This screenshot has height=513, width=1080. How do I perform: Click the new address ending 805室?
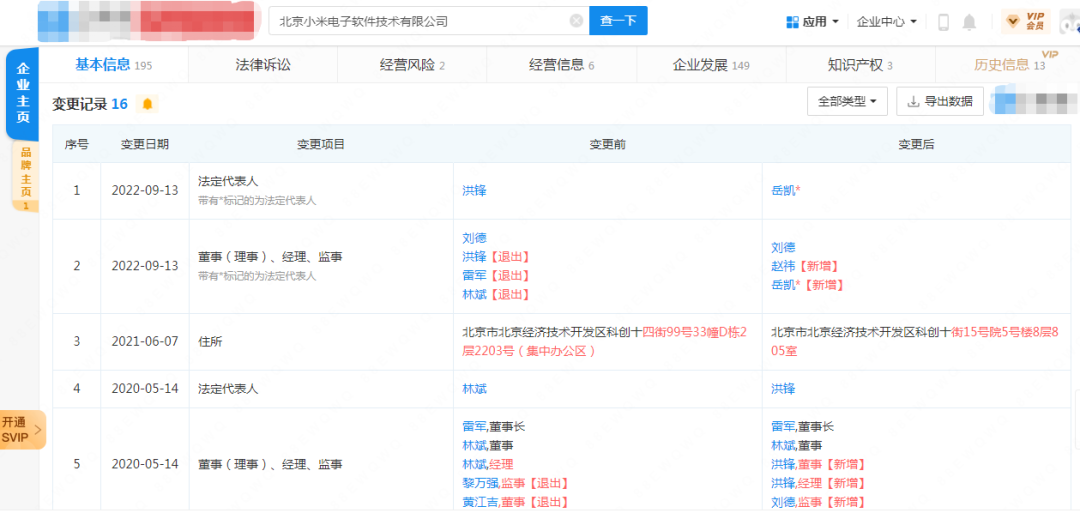[914, 342]
